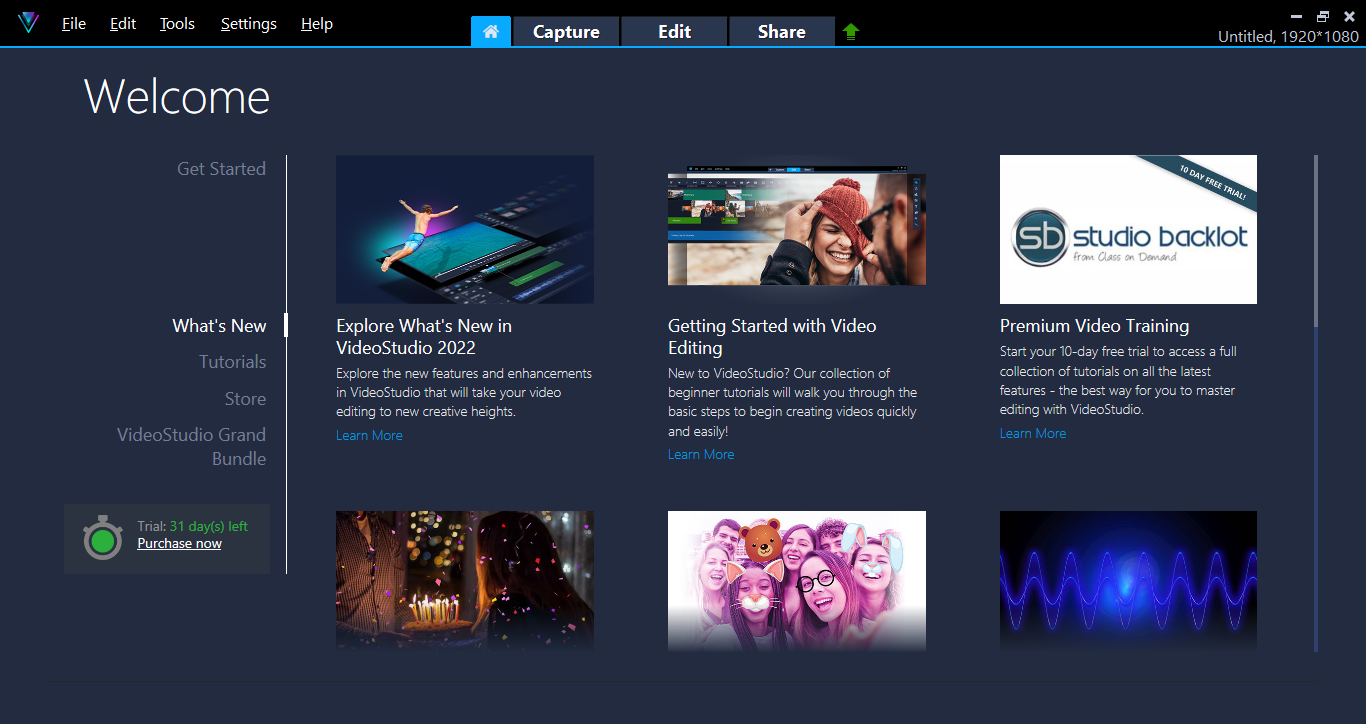Click the Purchase now link
The height and width of the screenshot is (724, 1366).
179,544
